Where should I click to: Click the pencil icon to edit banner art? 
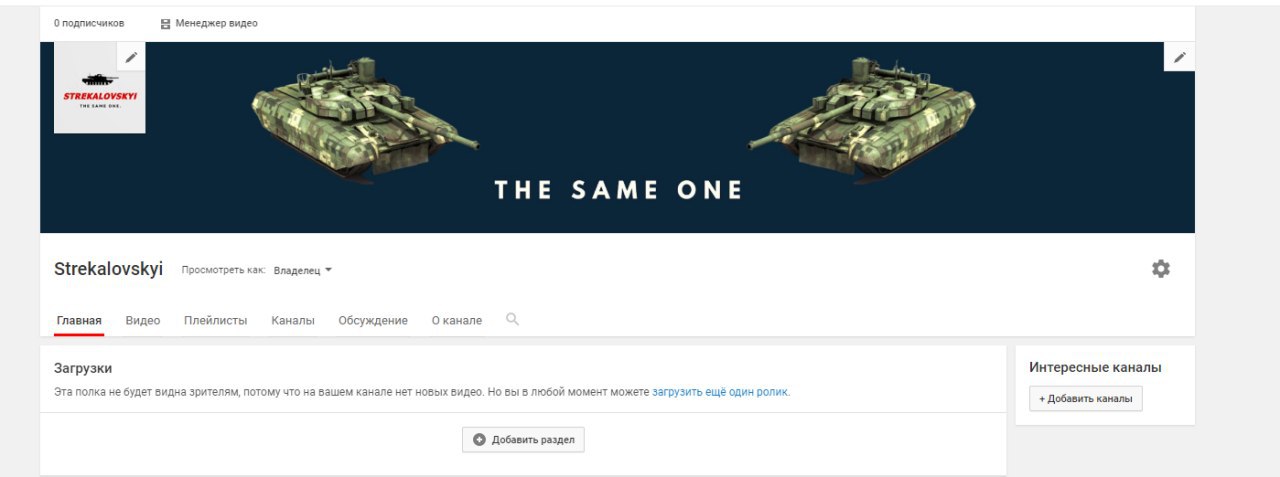[x=1180, y=57]
